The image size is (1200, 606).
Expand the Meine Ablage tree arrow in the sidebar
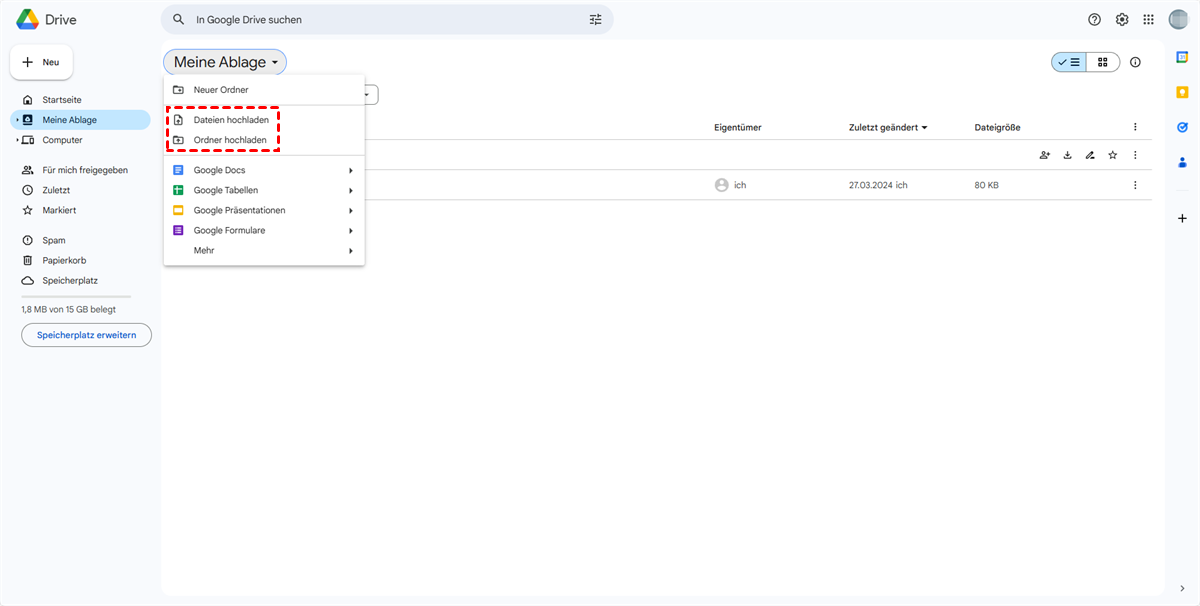pos(16,120)
